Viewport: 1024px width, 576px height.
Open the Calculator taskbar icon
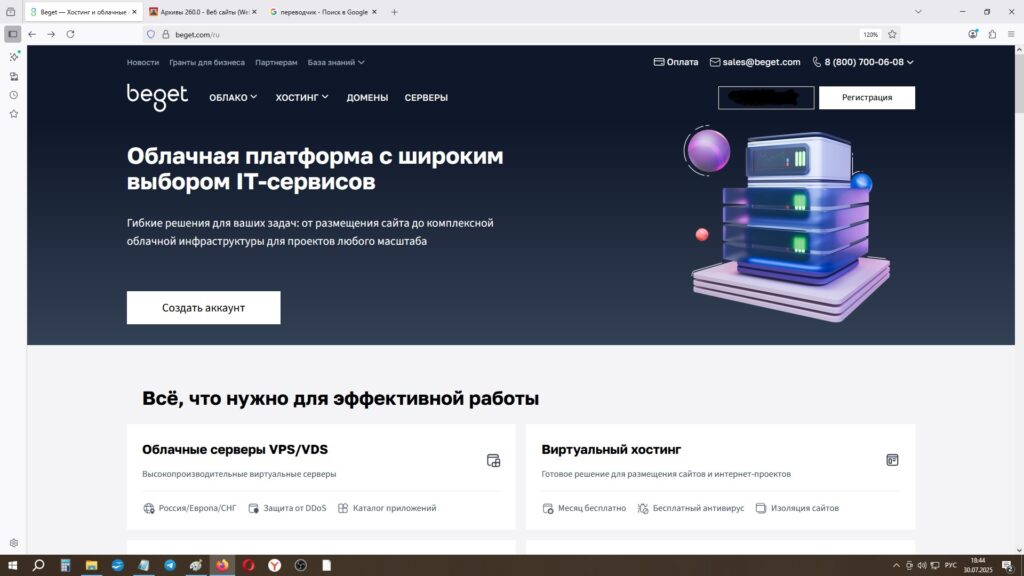pyautogui.click(x=65, y=565)
